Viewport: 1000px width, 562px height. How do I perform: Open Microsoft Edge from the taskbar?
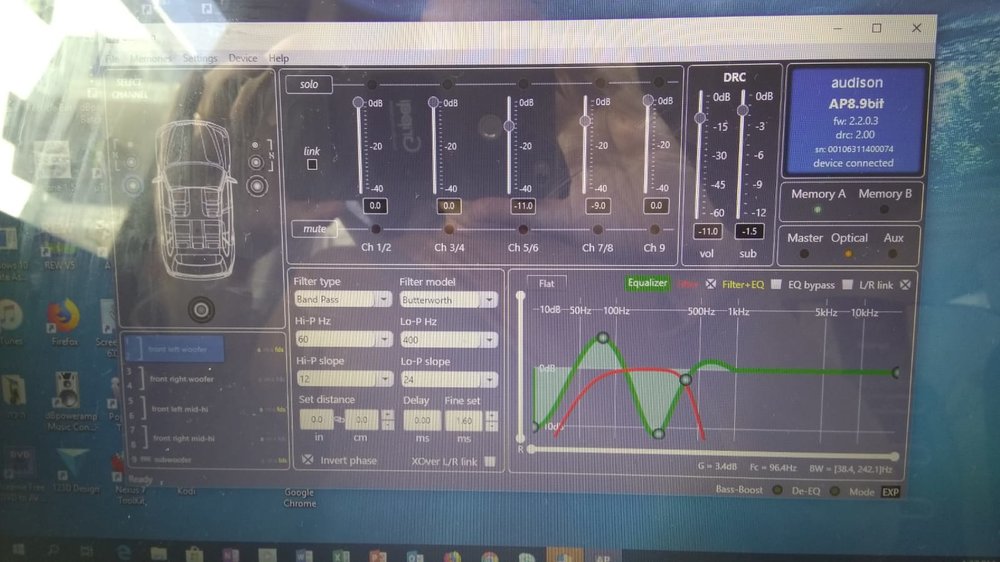click(122, 552)
